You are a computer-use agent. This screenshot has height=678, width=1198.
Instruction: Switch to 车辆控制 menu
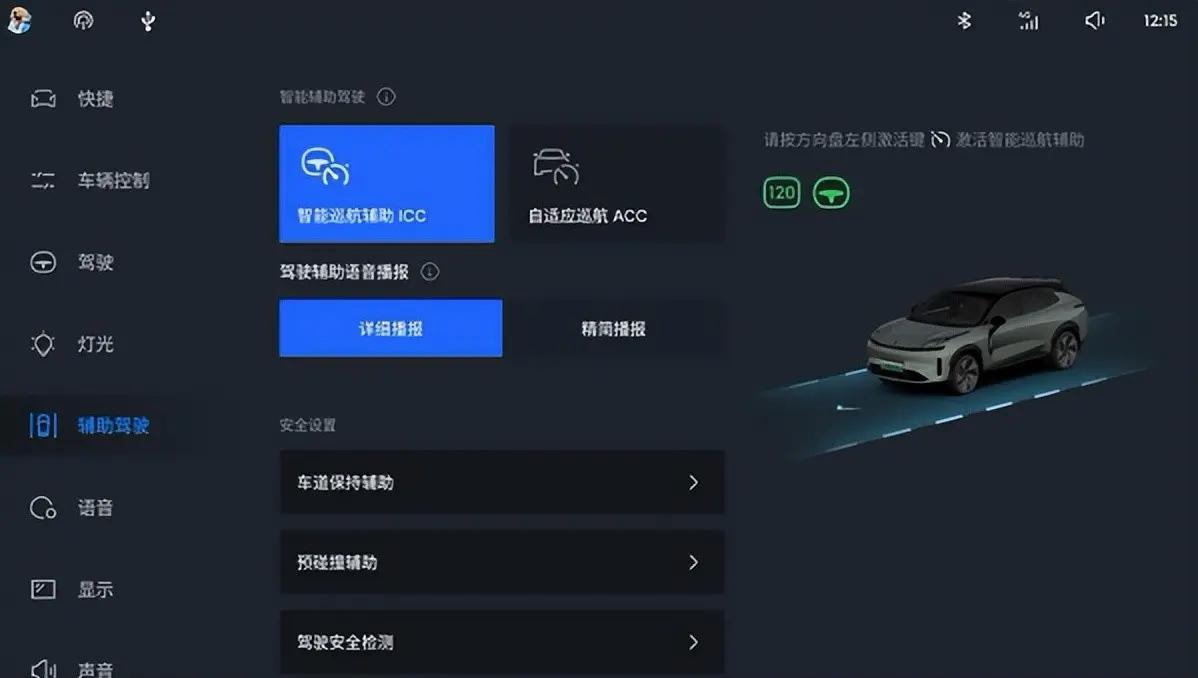click(x=90, y=180)
